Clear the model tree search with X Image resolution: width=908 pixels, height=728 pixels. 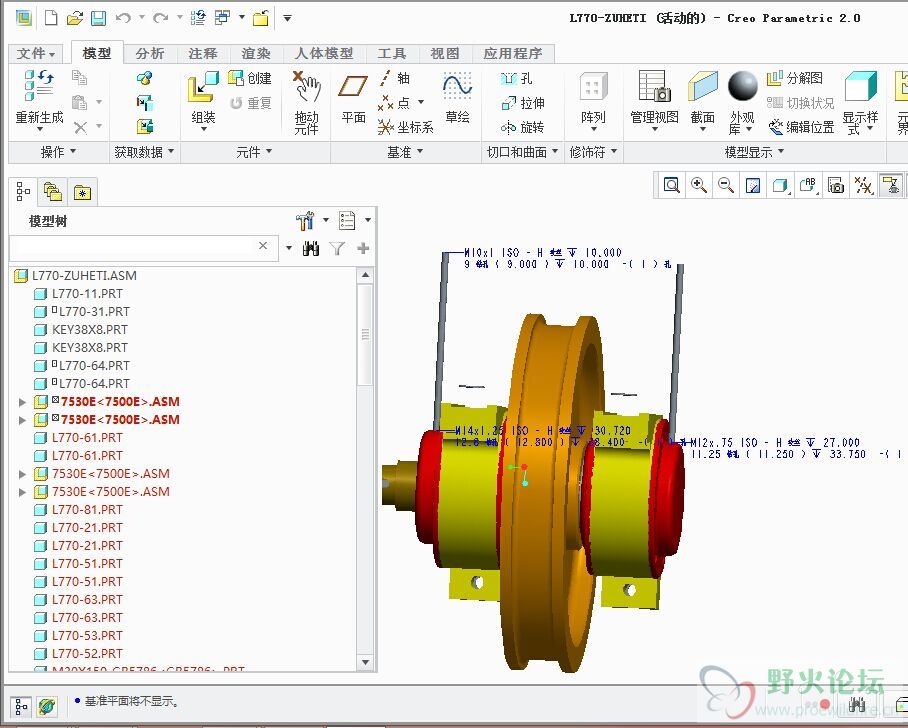point(263,246)
